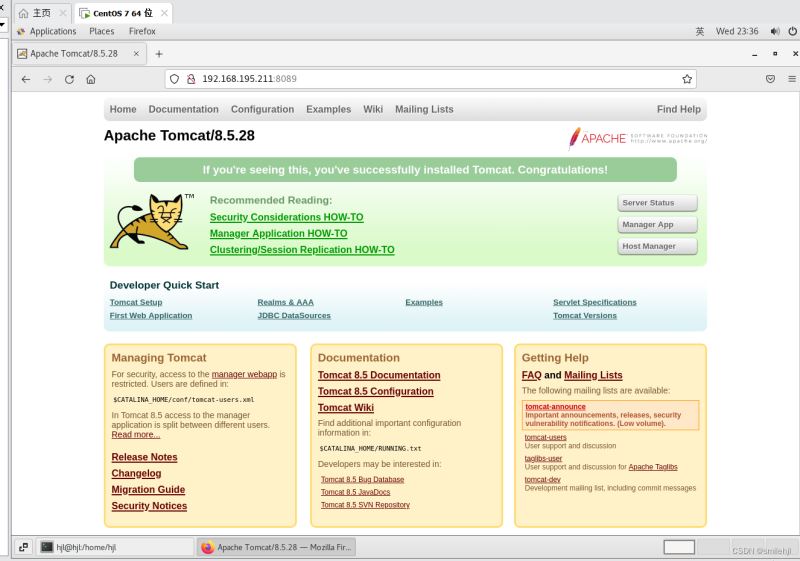800x561 pixels.
Task: Open Tomcat 8.5 Documentation link
Action: pyautogui.click(x=379, y=375)
